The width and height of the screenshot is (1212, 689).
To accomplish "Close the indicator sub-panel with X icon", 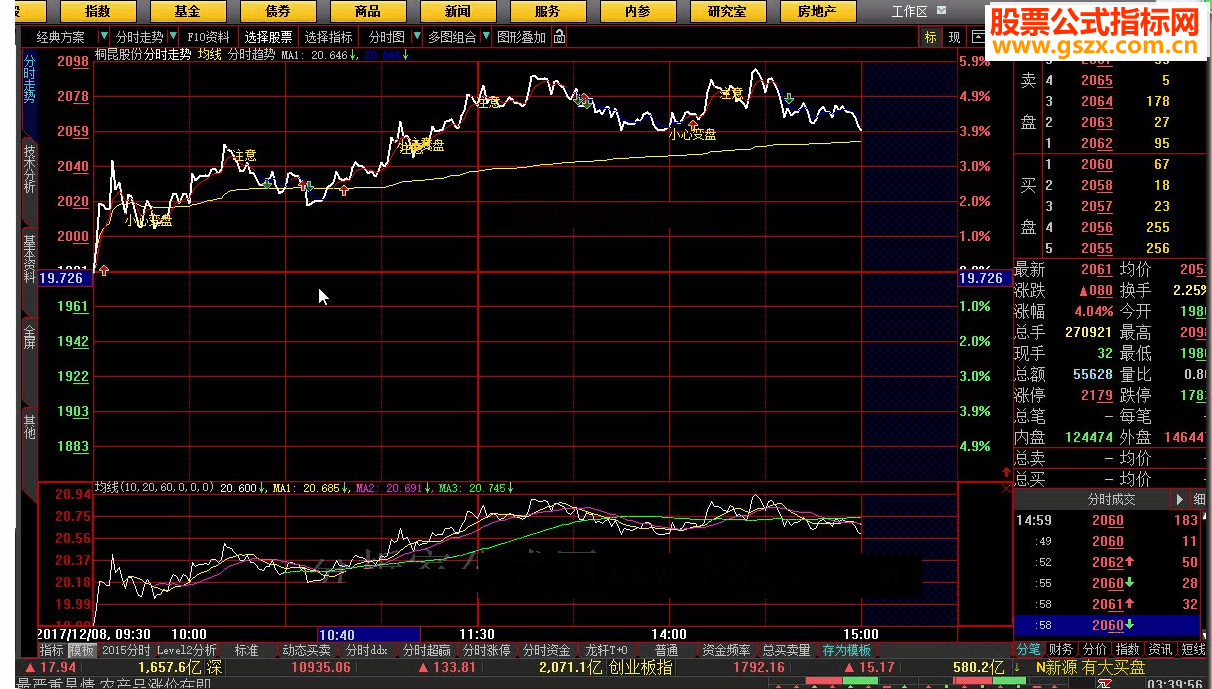I will (1006, 488).
